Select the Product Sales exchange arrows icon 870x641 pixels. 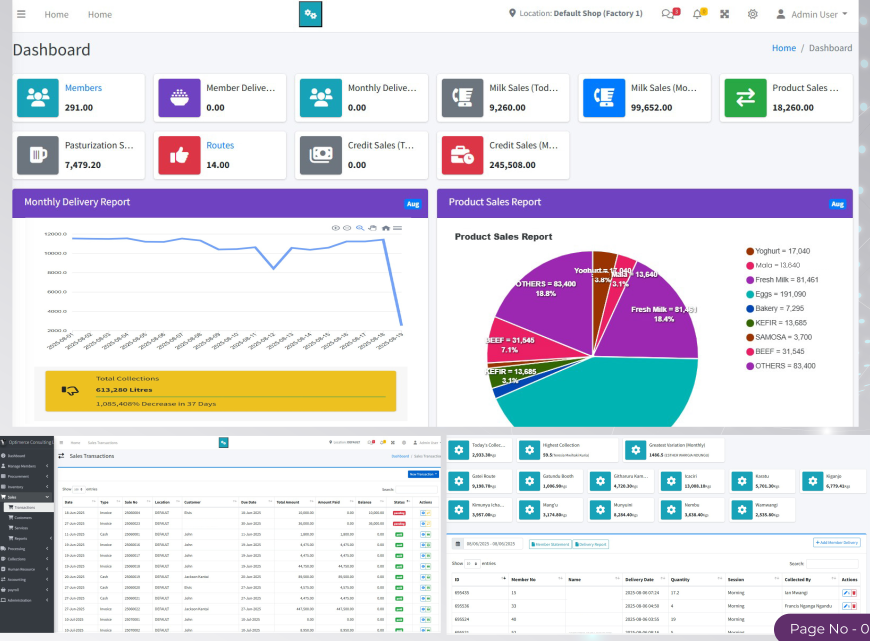tap(745, 97)
